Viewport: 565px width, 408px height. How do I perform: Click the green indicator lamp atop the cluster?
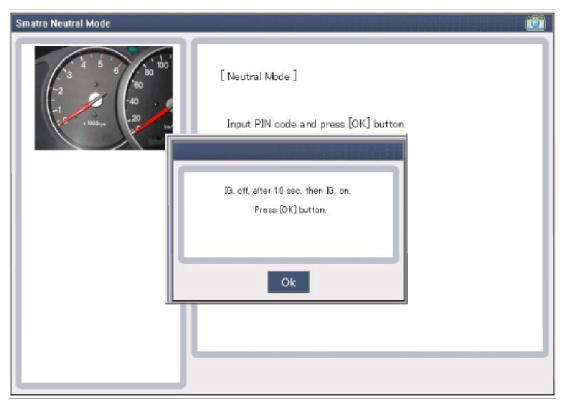[x=133, y=49]
